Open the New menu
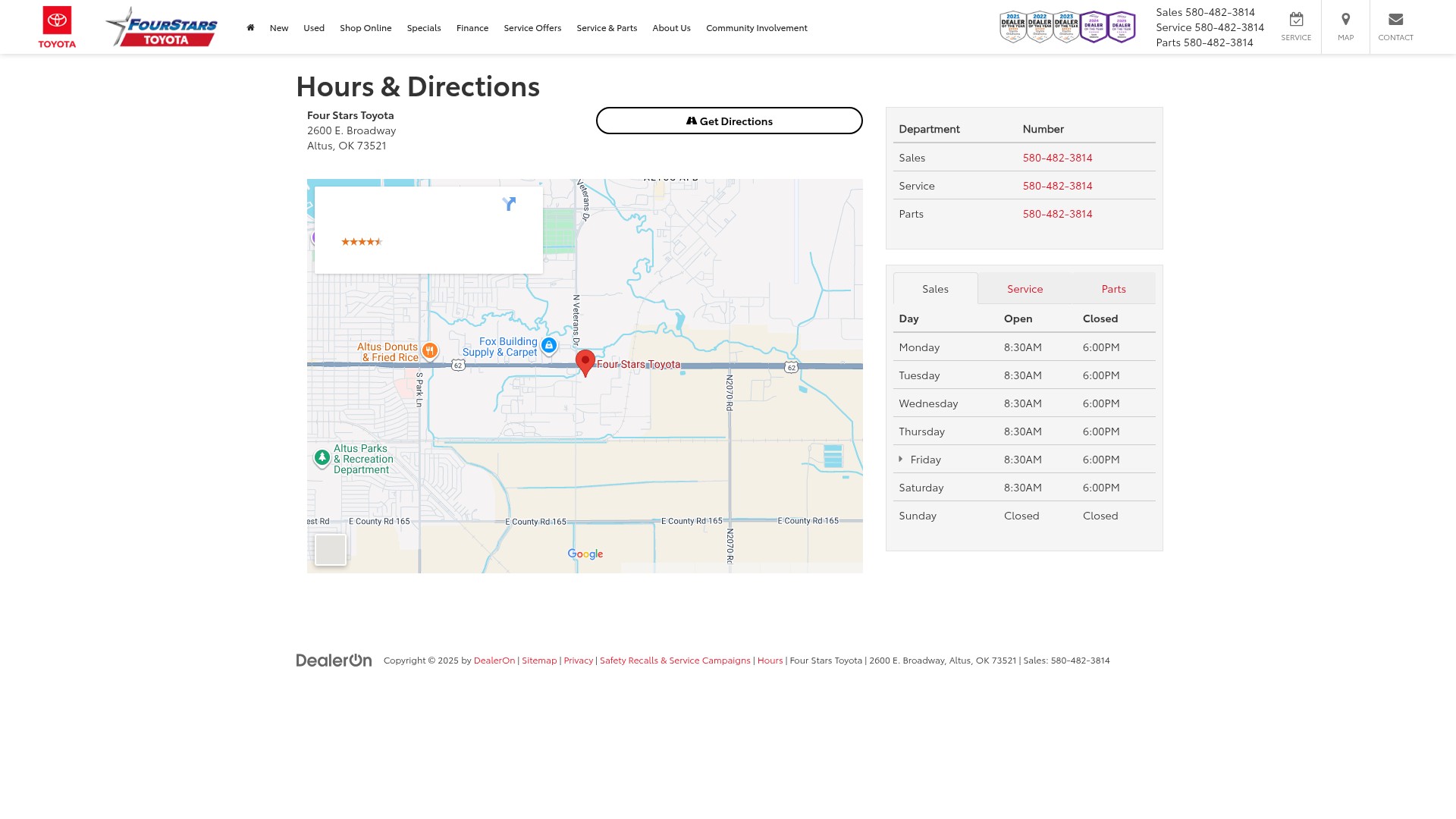 tap(279, 27)
